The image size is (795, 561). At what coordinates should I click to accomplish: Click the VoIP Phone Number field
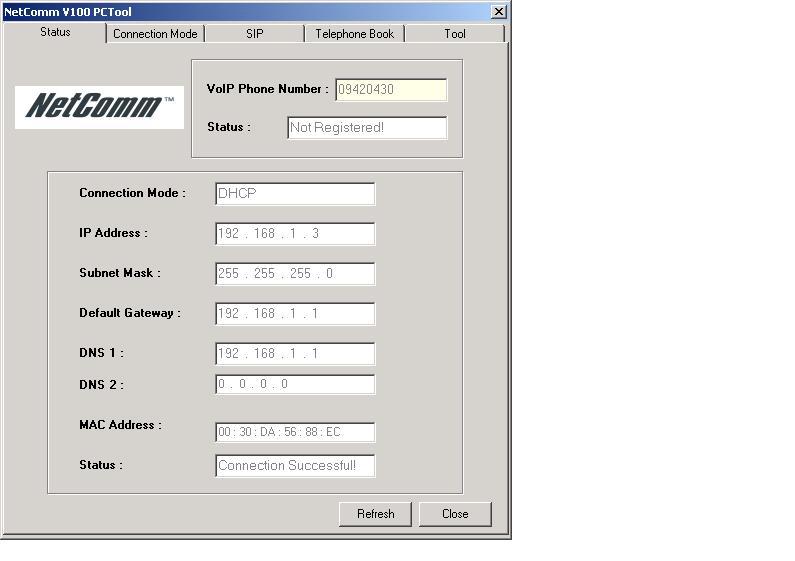click(390, 90)
